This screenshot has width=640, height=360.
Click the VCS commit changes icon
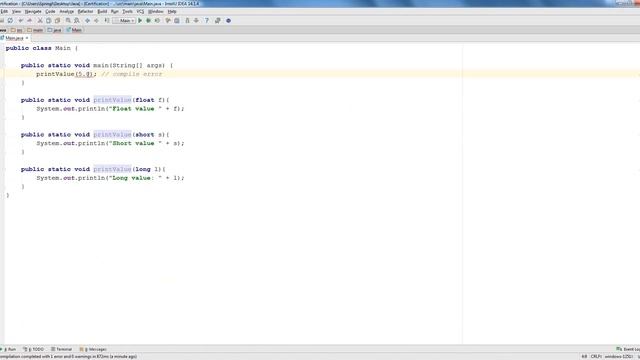click(196, 20)
